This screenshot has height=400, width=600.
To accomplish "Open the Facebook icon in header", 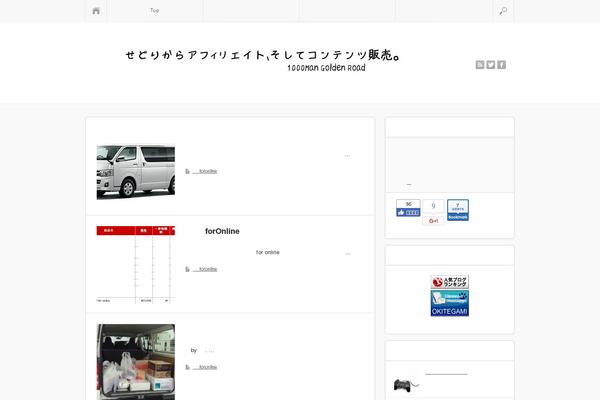I will 501,65.
